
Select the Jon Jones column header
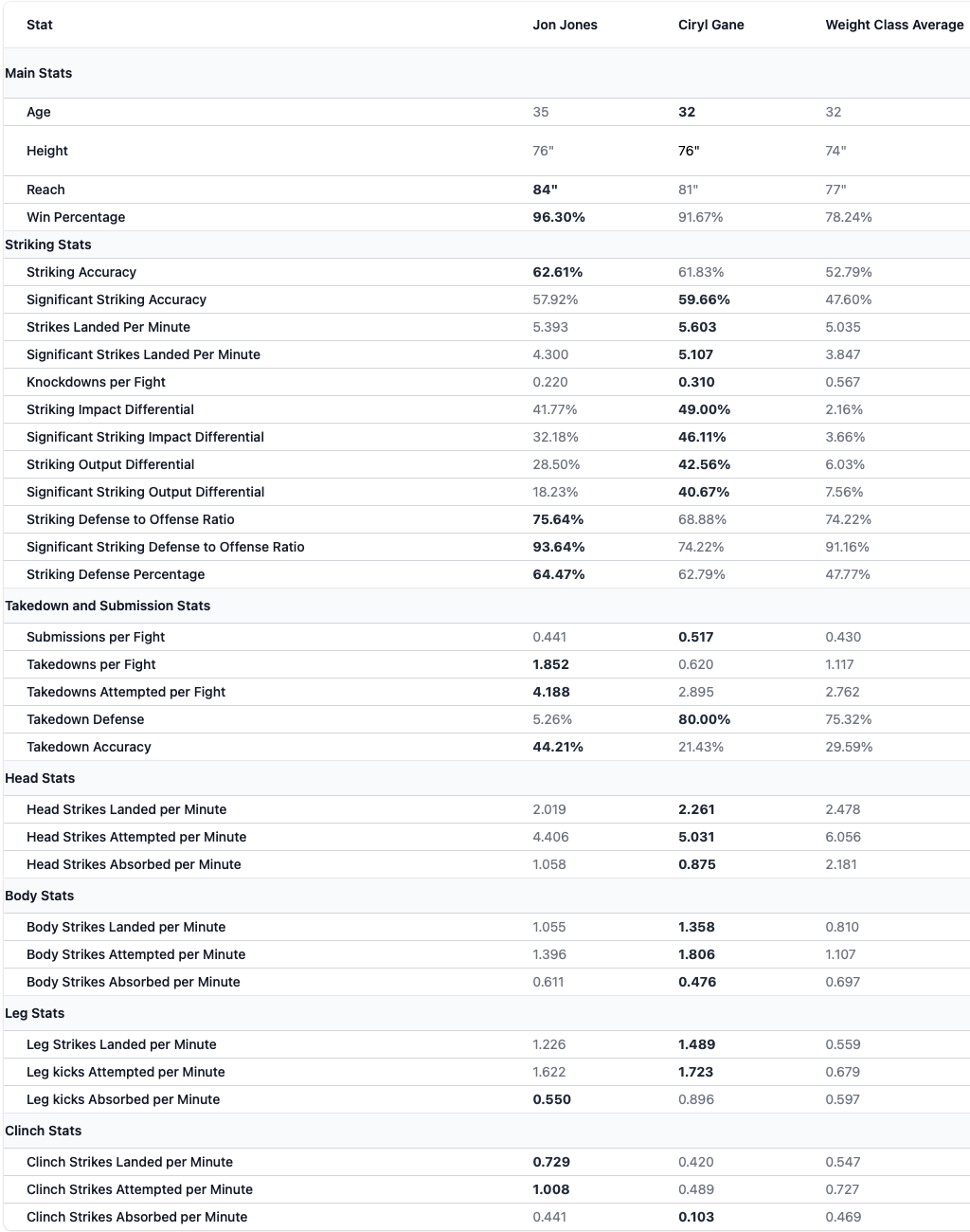(565, 25)
